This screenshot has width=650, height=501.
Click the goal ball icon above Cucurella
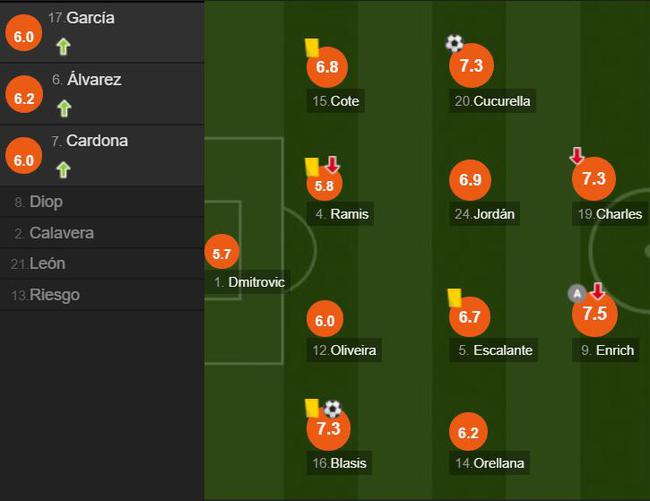pos(454,43)
